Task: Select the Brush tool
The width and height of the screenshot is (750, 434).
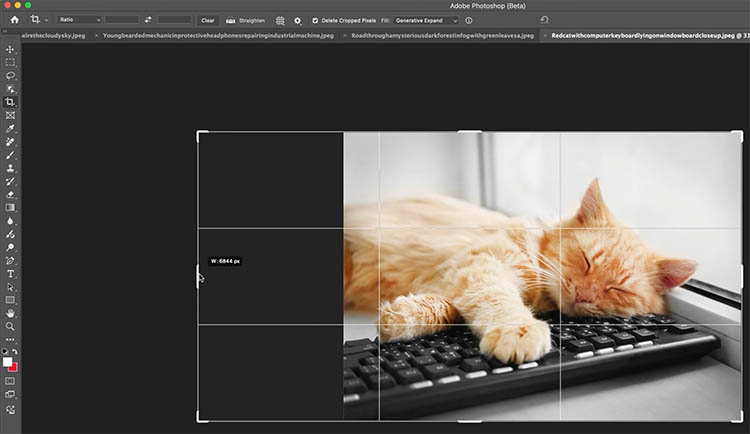Action: [10, 155]
